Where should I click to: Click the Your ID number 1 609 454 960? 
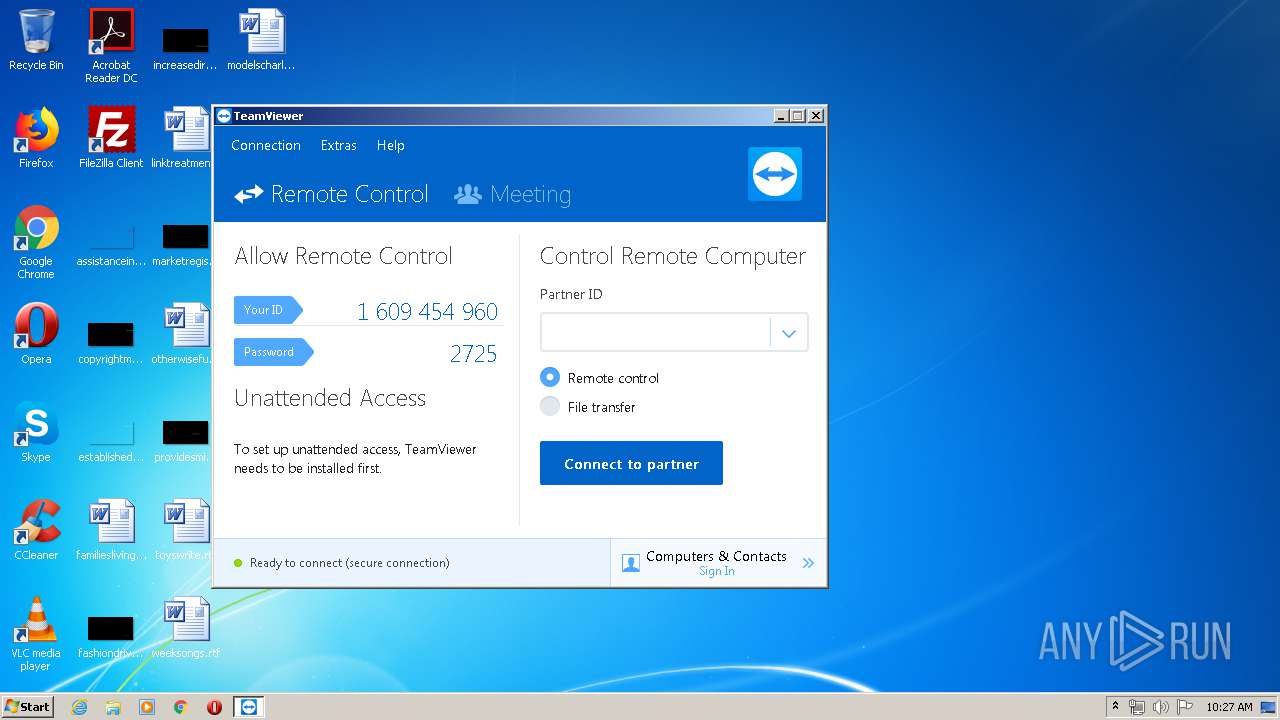coord(427,312)
